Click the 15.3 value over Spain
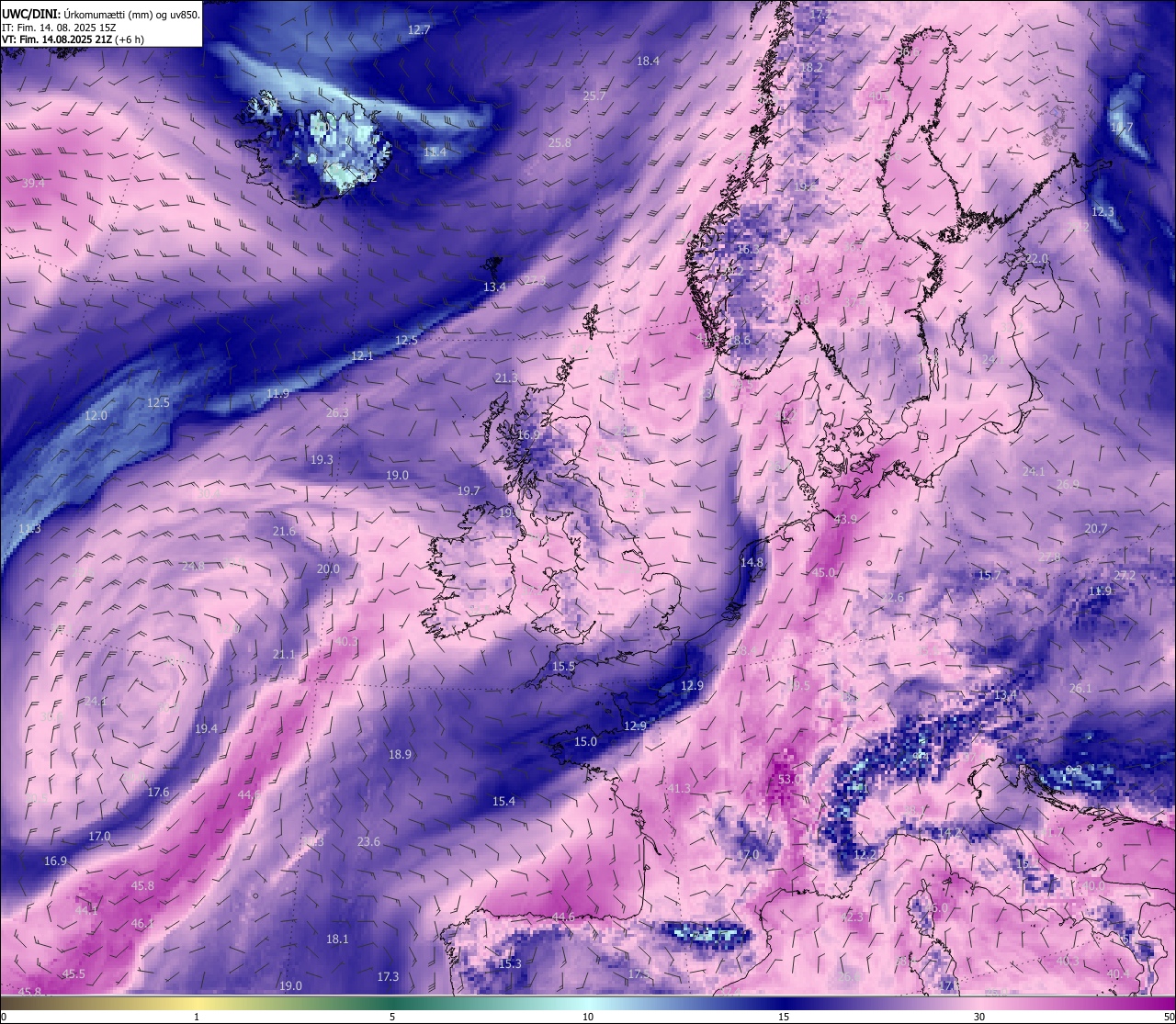1176x1024 pixels. pyautogui.click(x=510, y=963)
